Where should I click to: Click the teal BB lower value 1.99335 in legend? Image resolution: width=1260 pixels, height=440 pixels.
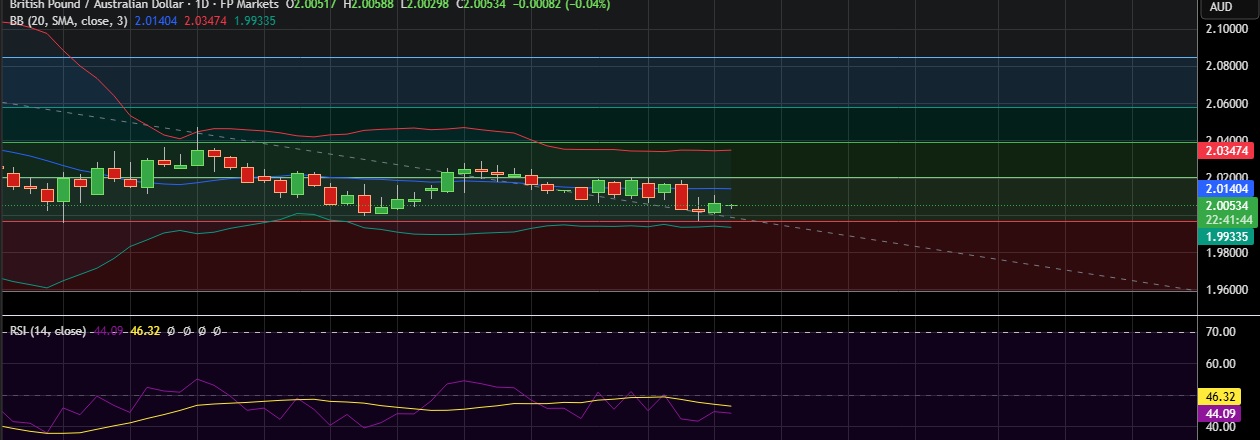(x=256, y=20)
